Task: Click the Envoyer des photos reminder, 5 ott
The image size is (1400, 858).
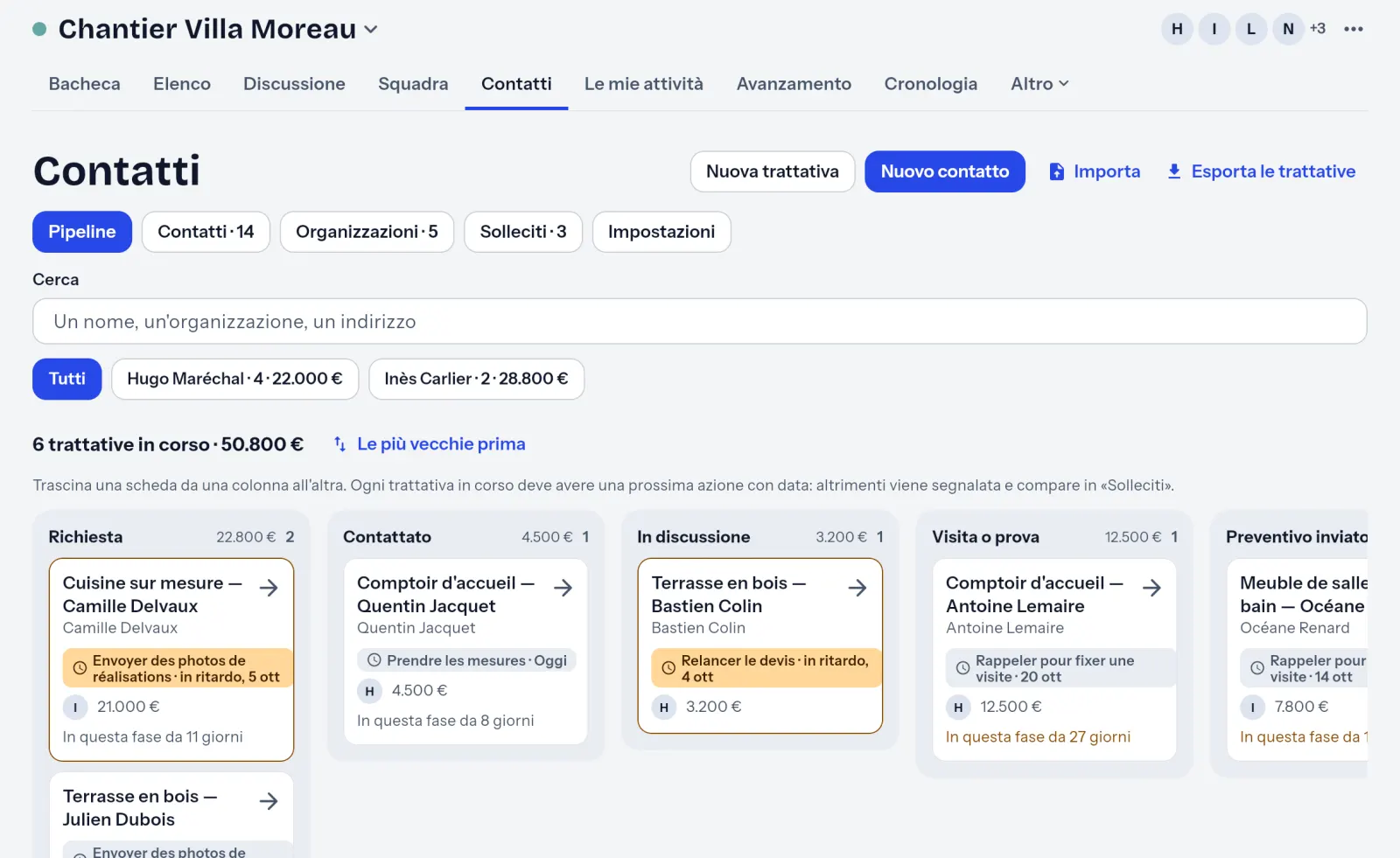Action: (x=178, y=668)
